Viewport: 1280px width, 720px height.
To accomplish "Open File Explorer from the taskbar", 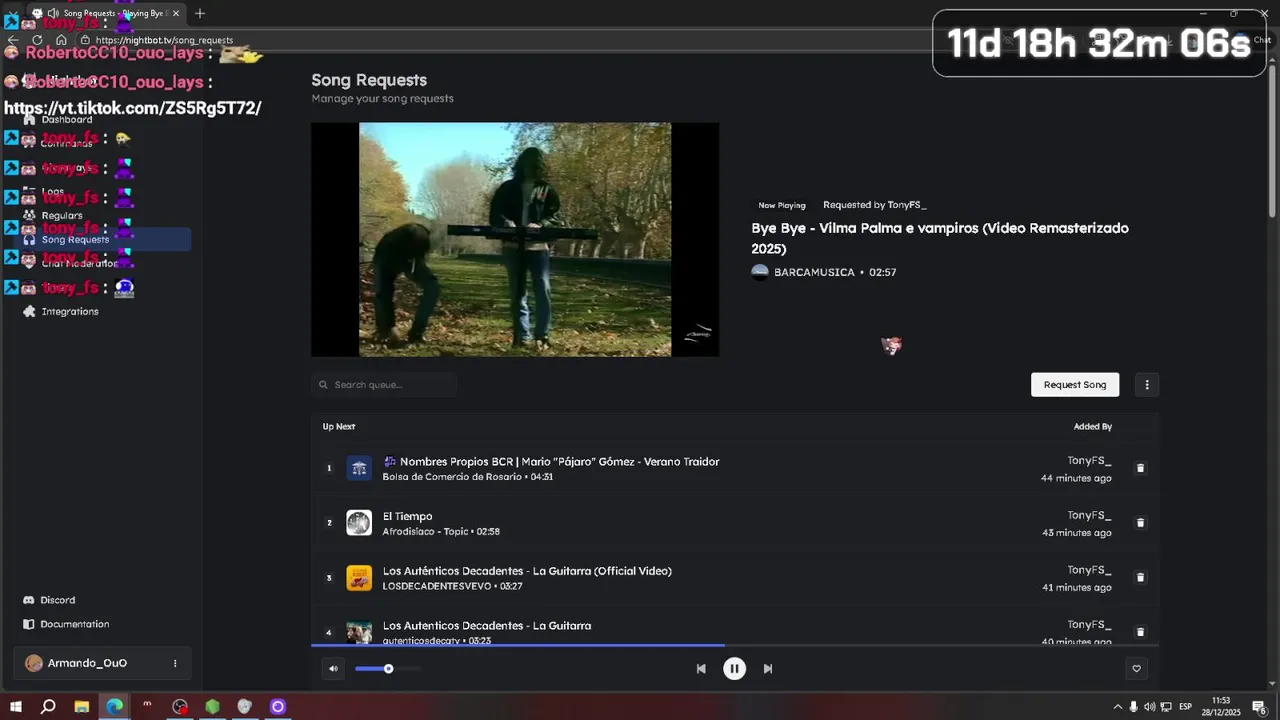I will pyautogui.click(x=82, y=707).
